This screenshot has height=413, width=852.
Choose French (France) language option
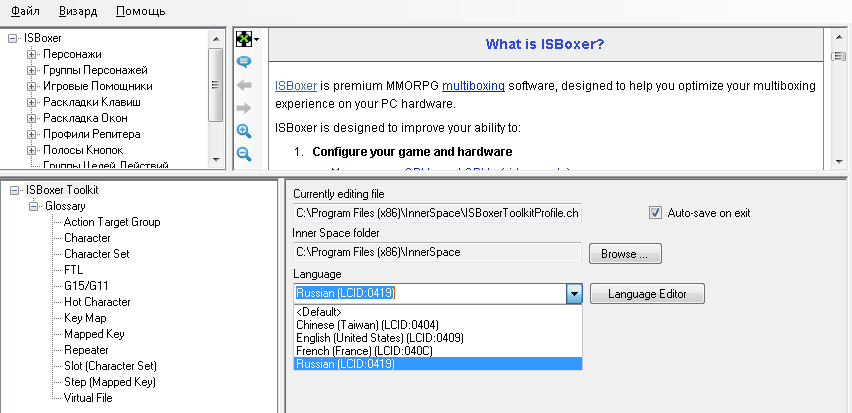(437, 351)
